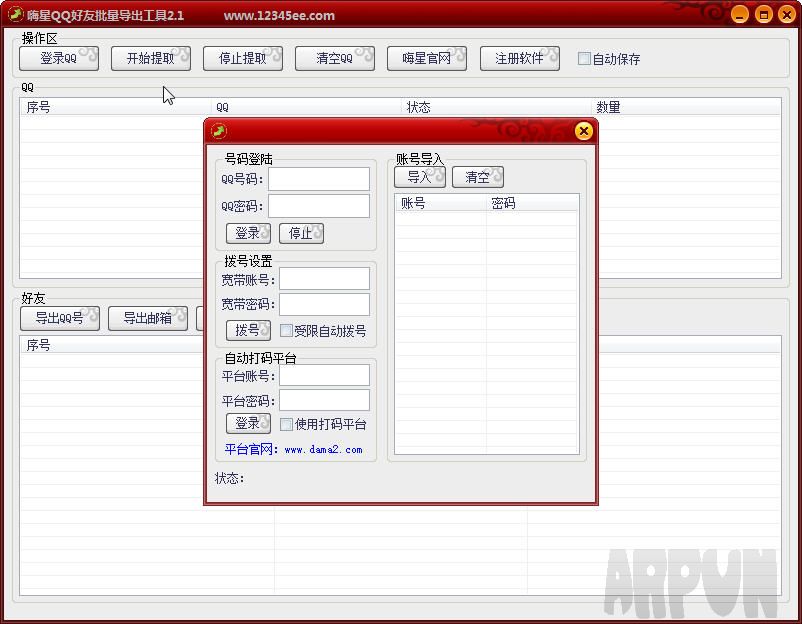Click the 序号 column header in 好友 table
Viewport: 802px width, 624px height.
pos(112,345)
